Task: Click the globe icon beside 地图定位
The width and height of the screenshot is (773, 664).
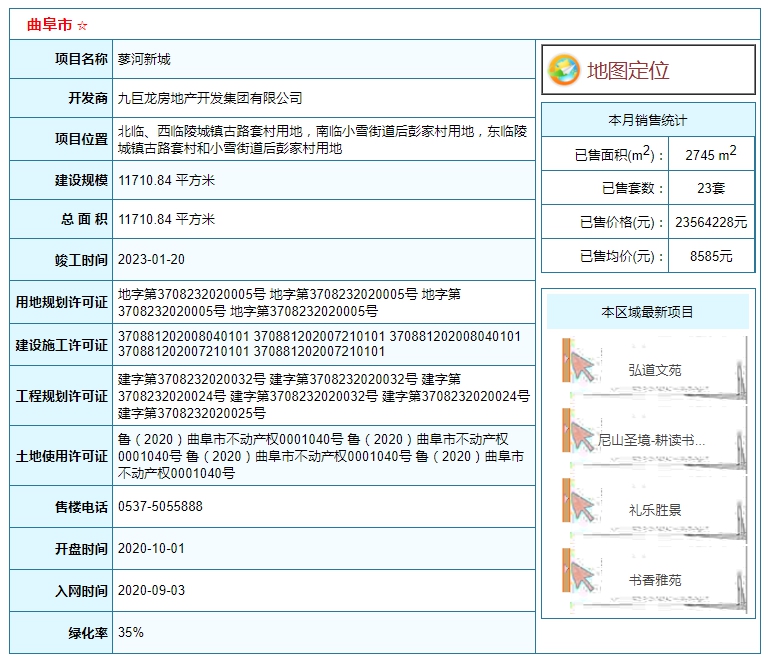Action: 563,70
